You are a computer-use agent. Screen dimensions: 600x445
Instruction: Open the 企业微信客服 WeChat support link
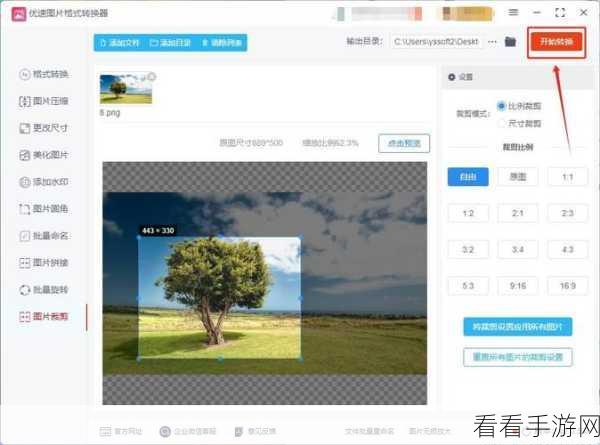click(x=188, y=432)
